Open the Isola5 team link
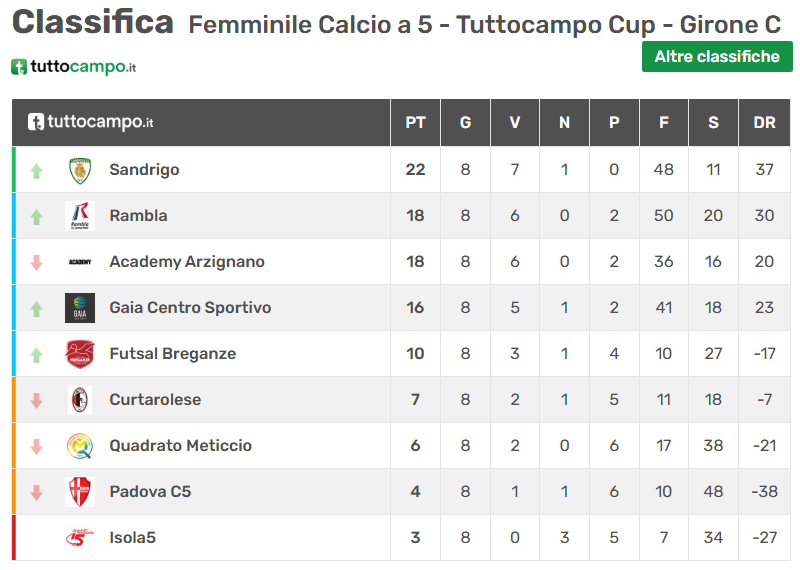Image resolution: width=800 pixels, height=570 pixels. click(x=132, y=538)
